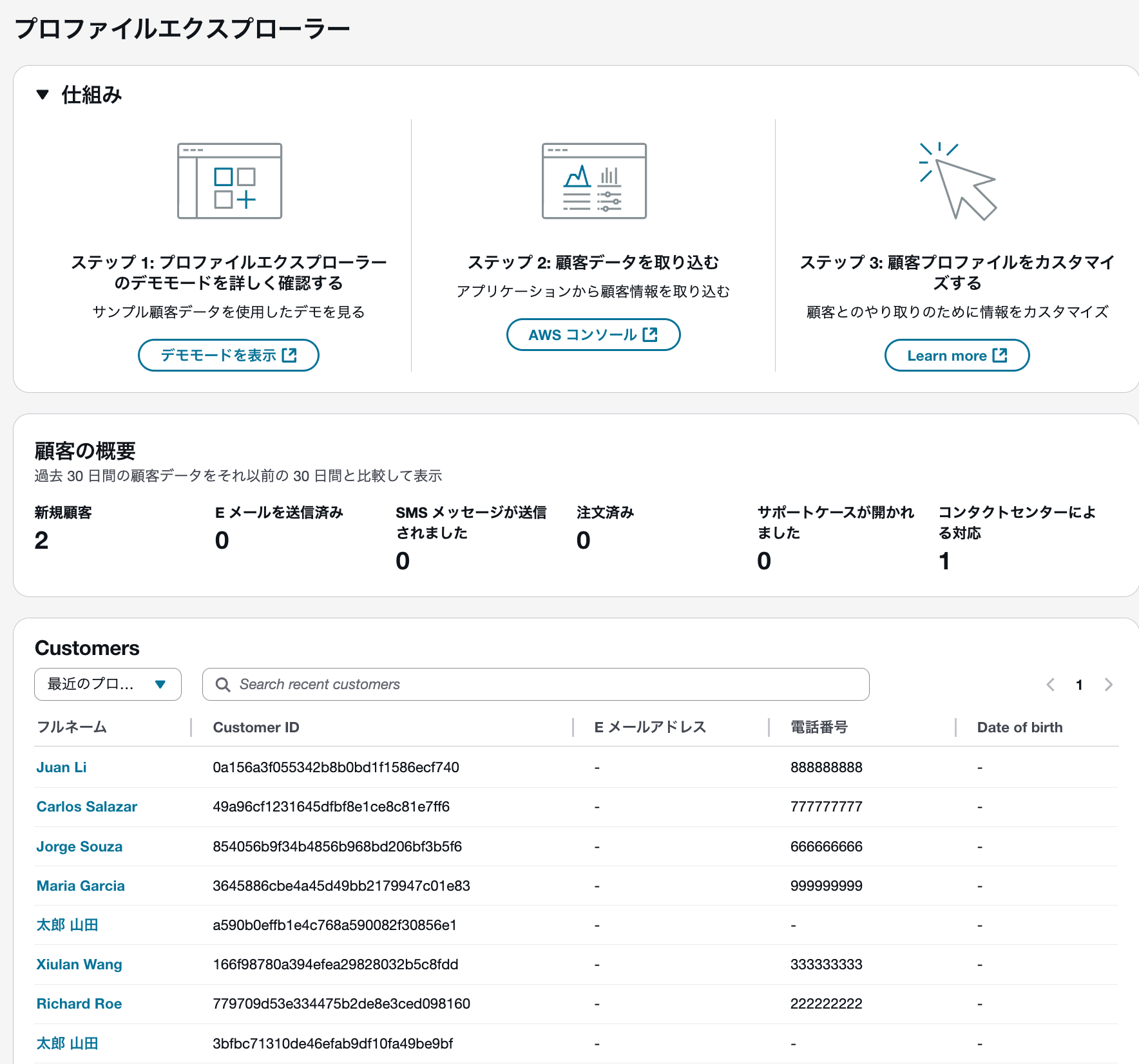Click the SMS メッセージが送信されました label
1139x1064 pixels.
tap(471, 522)
